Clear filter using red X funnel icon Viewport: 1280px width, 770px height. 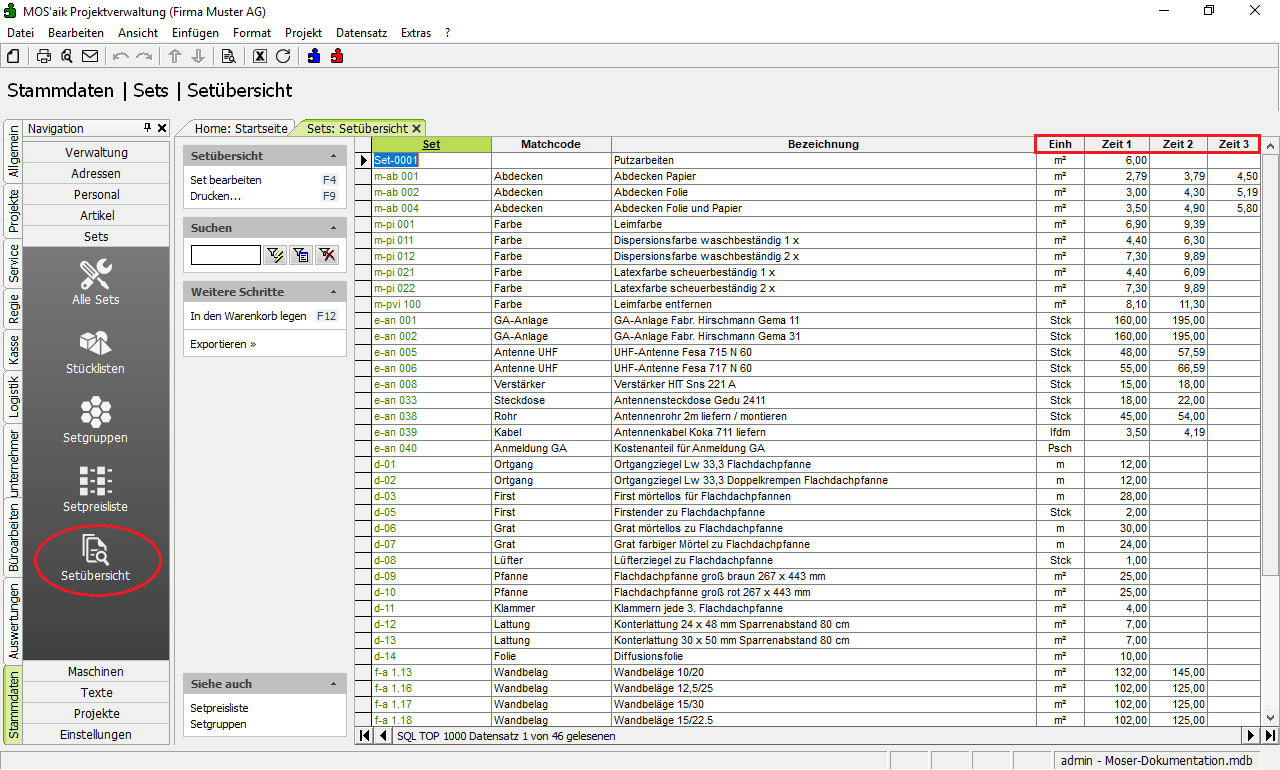326,255
